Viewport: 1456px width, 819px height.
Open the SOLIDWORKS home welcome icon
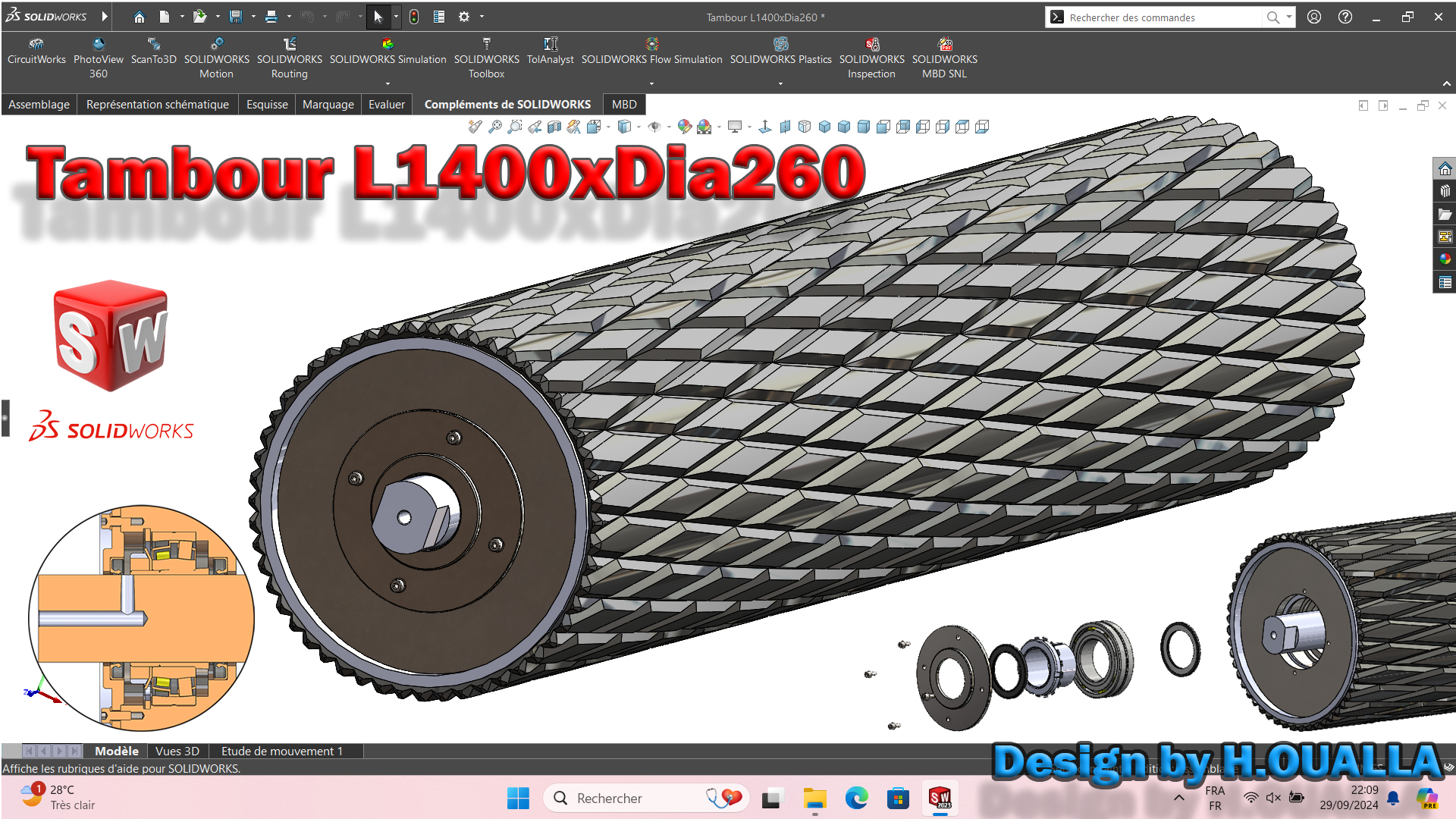(x=139, y=17)
